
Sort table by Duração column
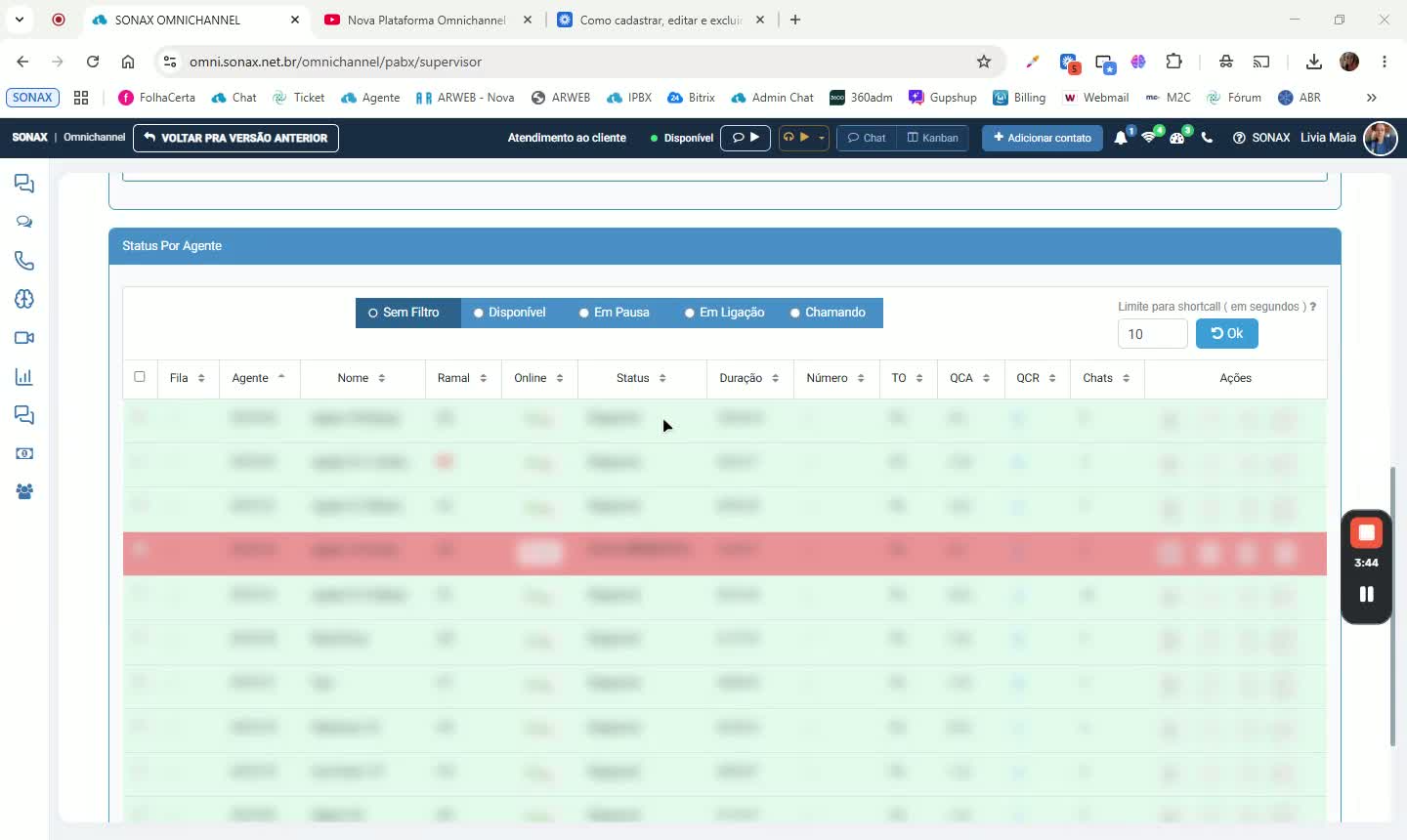pos(749,378)
